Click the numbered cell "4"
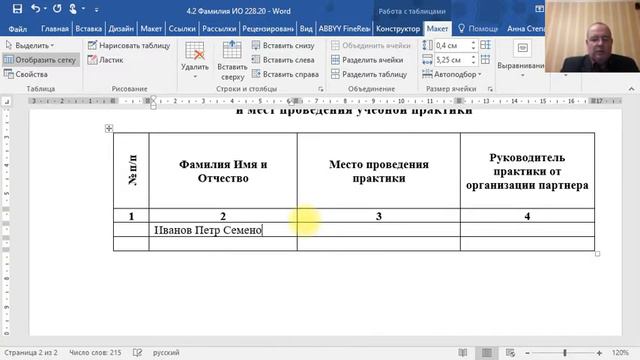The width and height of the screenshot is (640, 360). 527,216
